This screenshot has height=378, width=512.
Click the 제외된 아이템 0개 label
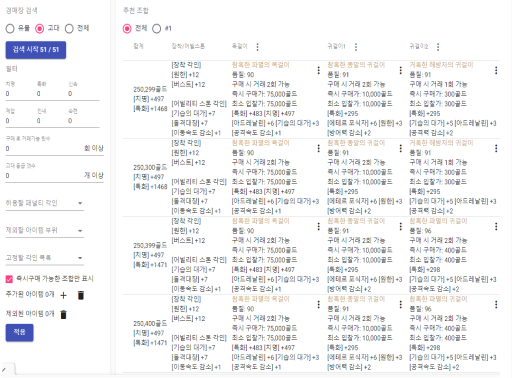coord(30,314)
